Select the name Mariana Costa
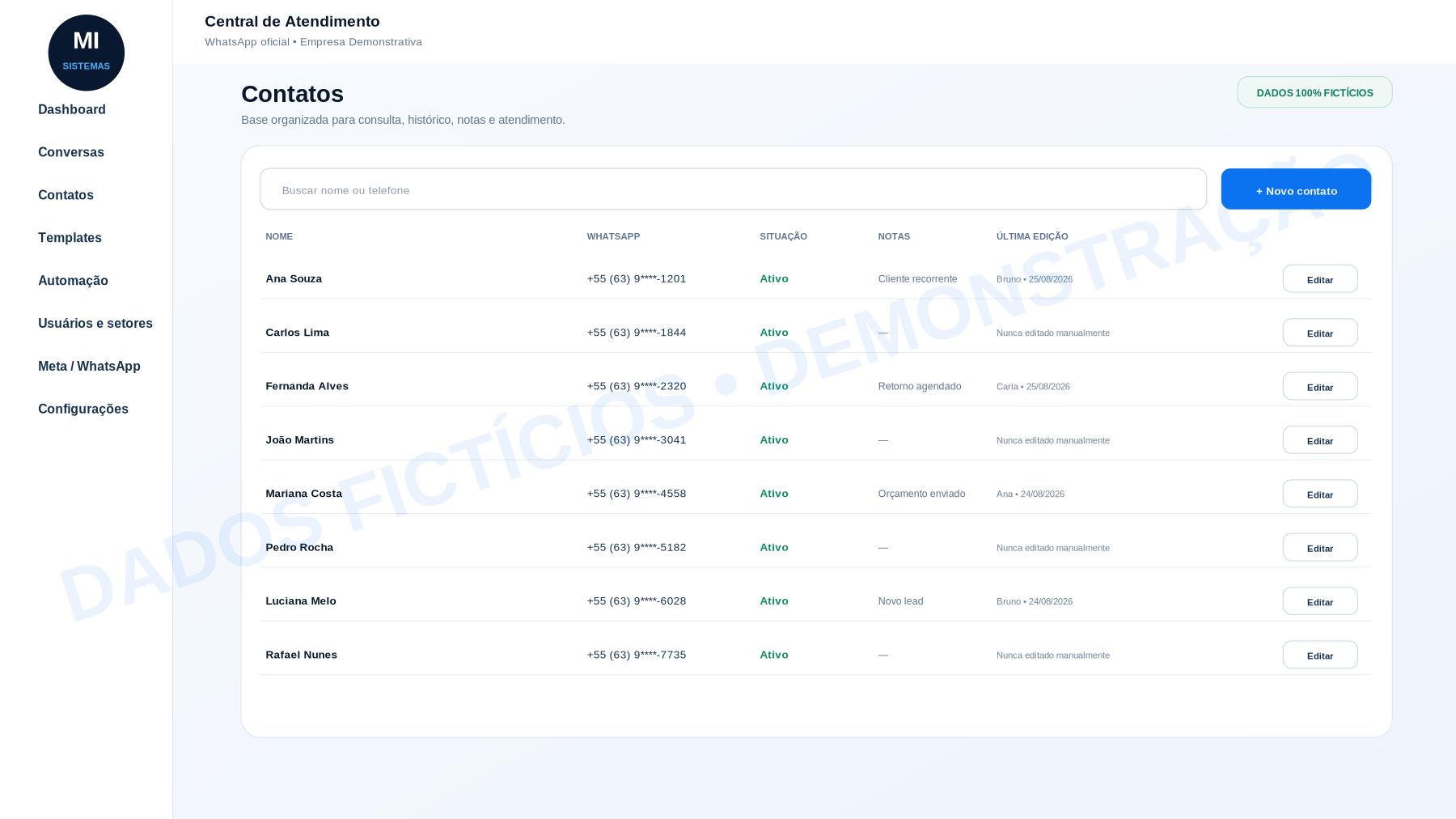 pos(303,494)
